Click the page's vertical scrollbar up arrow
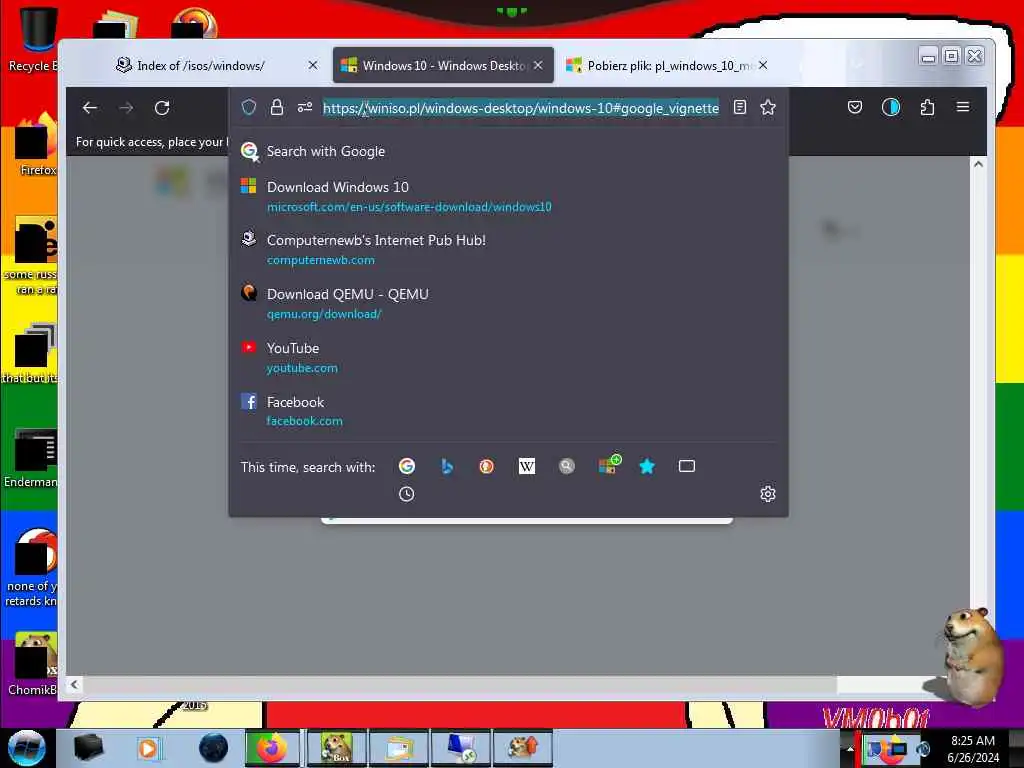 [978, 164]
